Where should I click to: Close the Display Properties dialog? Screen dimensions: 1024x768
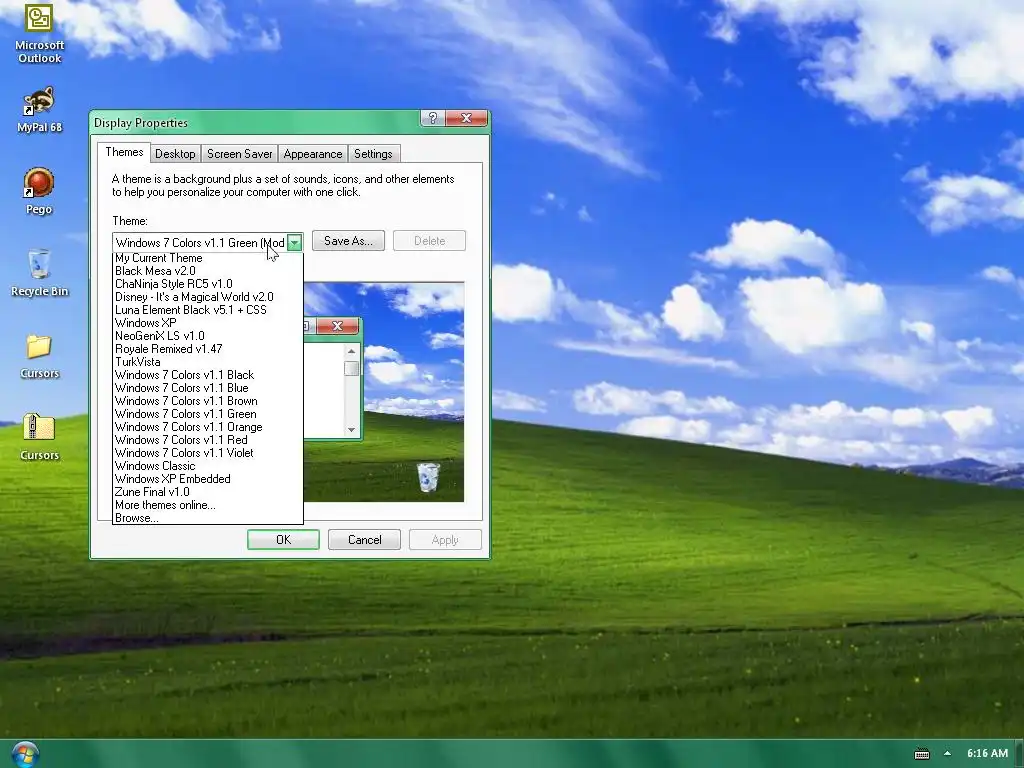pyautogui.click(x=466, y=118)
